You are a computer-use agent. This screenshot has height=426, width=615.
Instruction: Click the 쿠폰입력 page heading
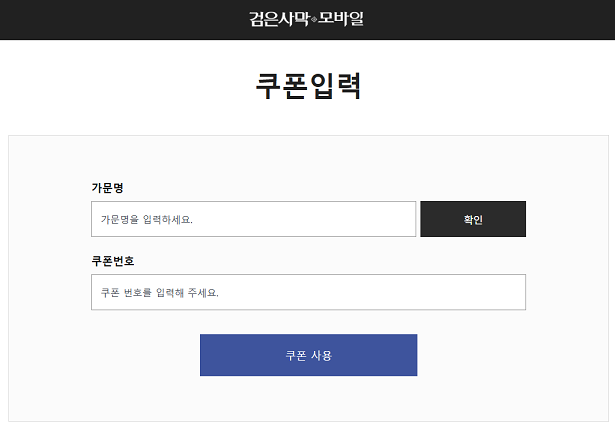click(307, 86)
